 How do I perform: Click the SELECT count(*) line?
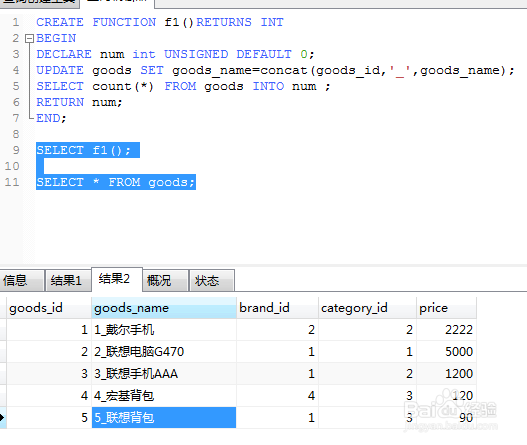click(x=183, y=86)
